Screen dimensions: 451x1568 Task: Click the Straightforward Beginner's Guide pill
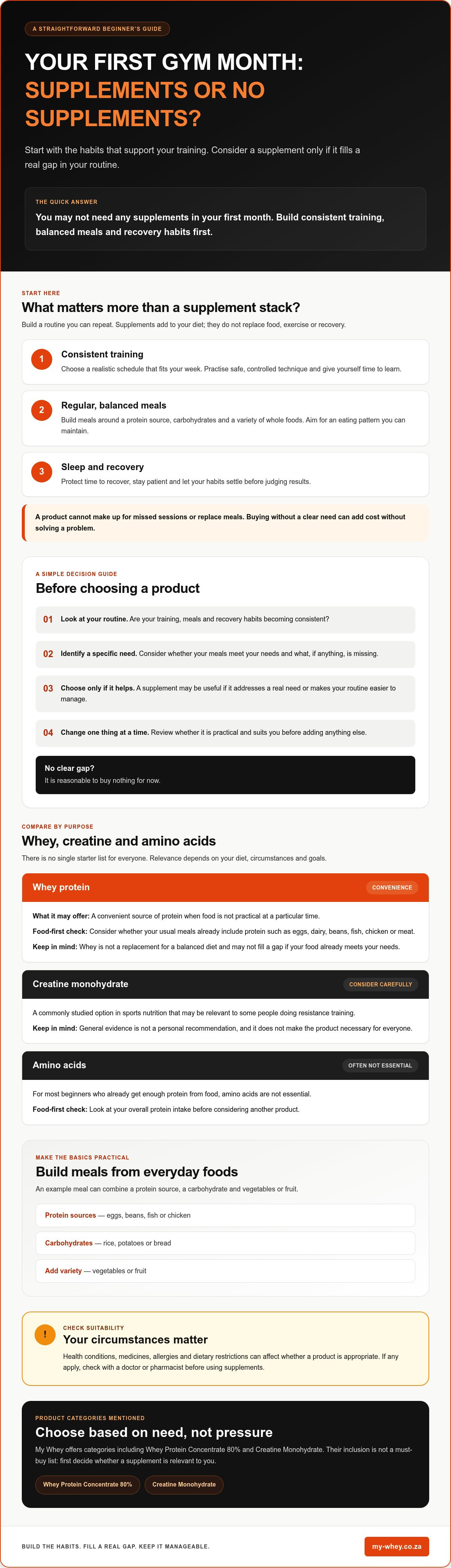(x=97, y=29)
